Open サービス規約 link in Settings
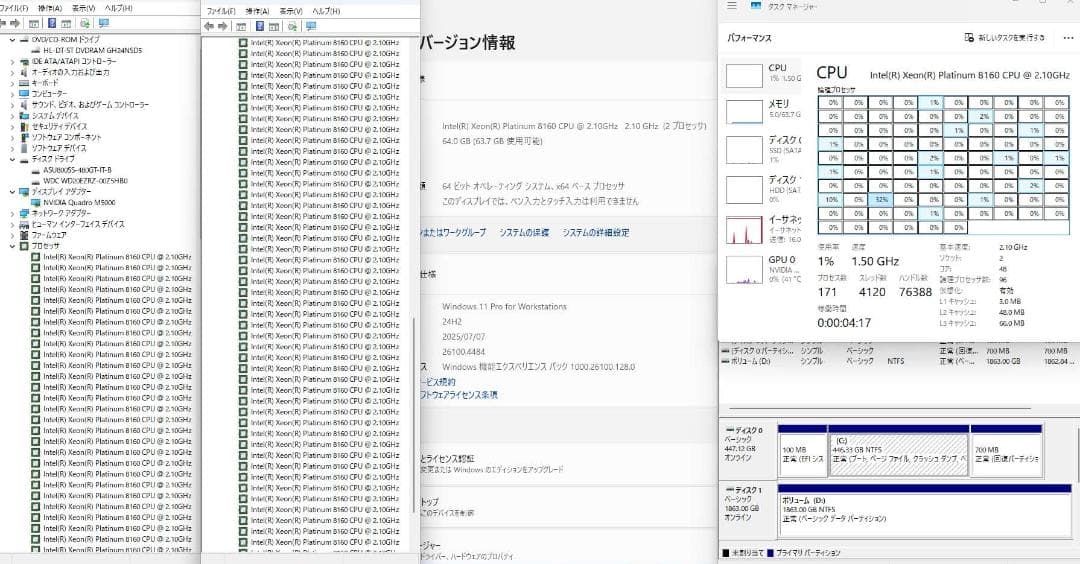1080x564 pixels. (438, 382)
